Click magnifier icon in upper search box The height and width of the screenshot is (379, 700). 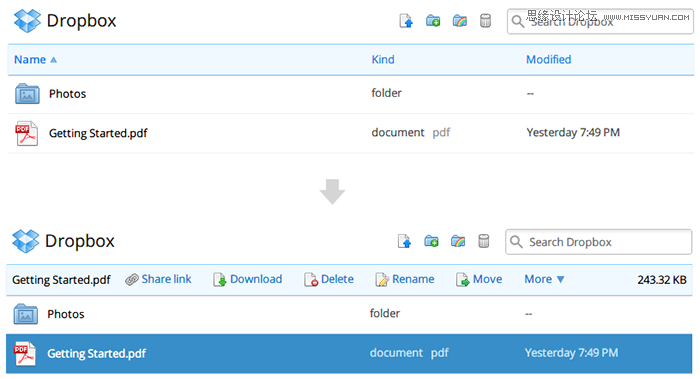point(517,21)
